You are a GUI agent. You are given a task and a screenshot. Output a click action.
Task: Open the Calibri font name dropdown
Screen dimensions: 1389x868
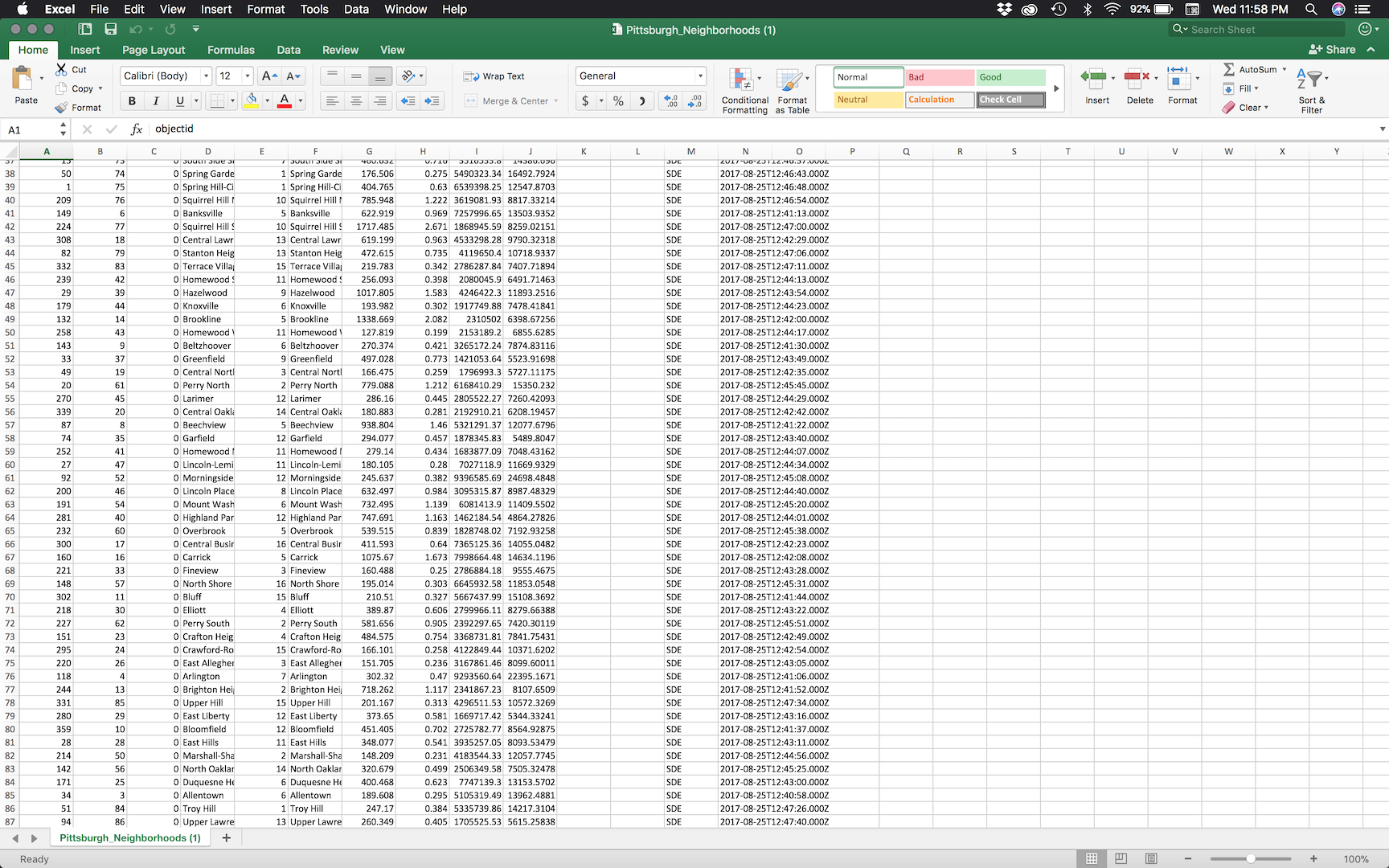(x=206, y=76)
